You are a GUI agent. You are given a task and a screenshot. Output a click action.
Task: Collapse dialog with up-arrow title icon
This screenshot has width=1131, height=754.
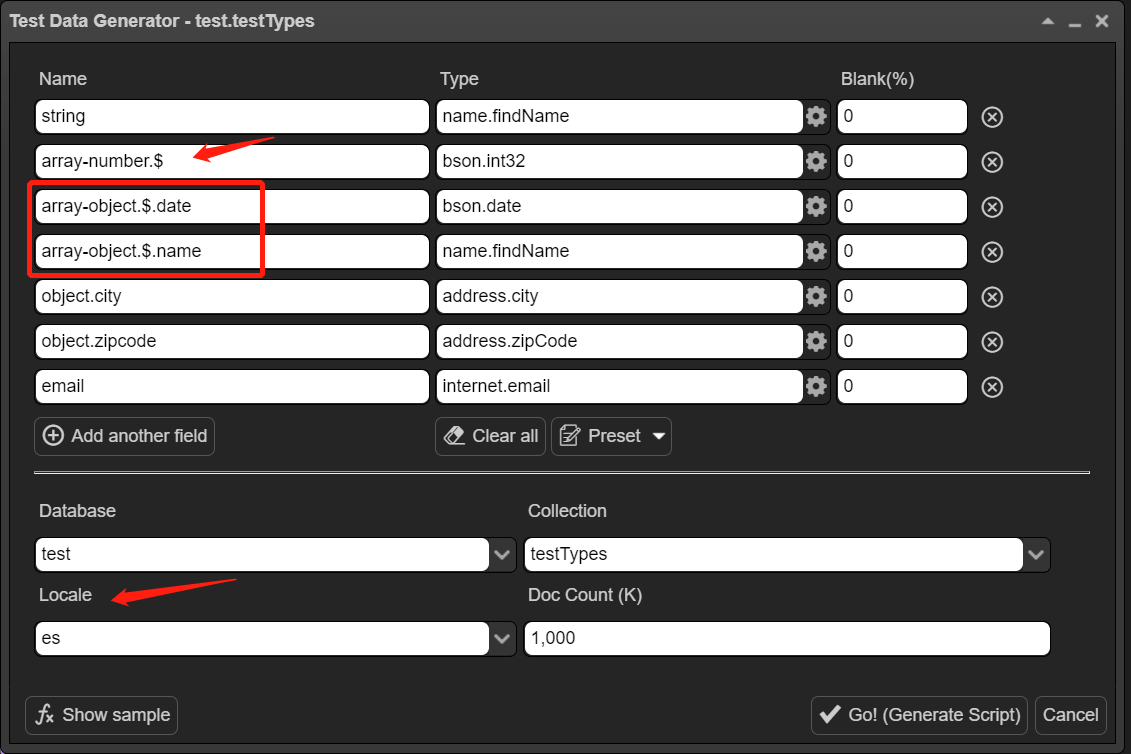click(x=1048, y=21)
